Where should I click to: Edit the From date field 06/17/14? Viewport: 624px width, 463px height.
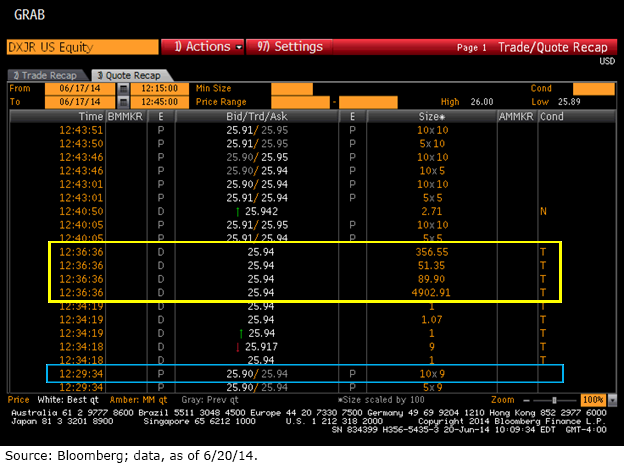click(x=80, y=88)
